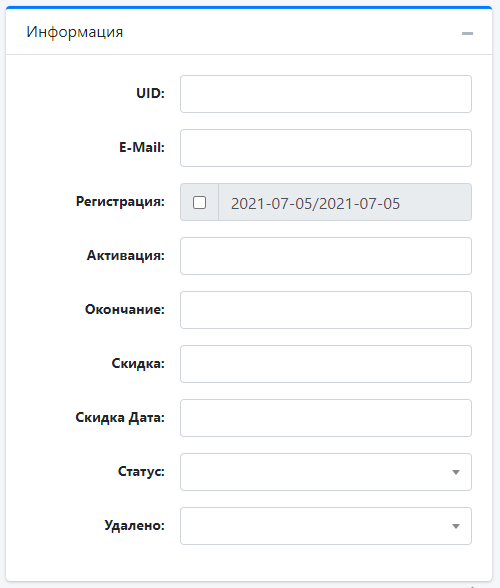Viewport: 500px width, 588px height.
Task: Click the Окончание input field
Action: click(326, 310)
